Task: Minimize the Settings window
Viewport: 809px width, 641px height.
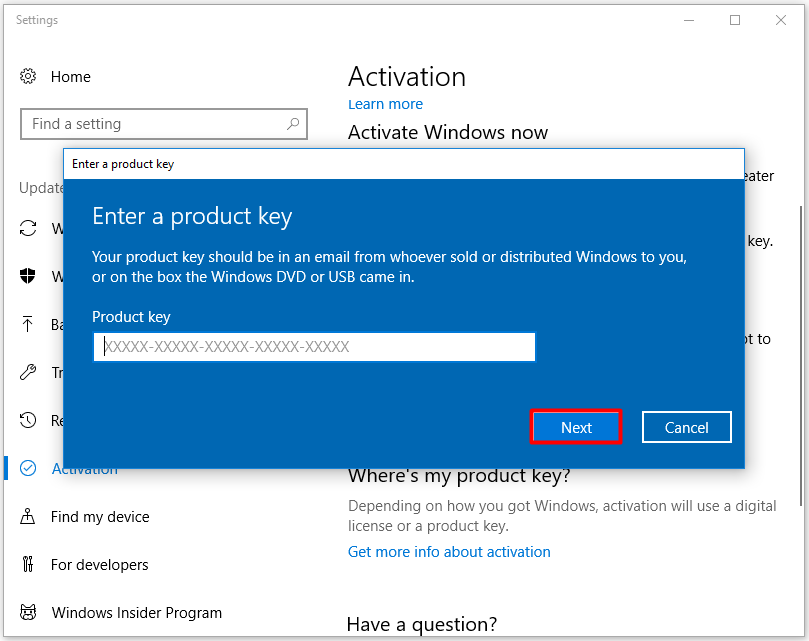Action: (x=689, y=20)
